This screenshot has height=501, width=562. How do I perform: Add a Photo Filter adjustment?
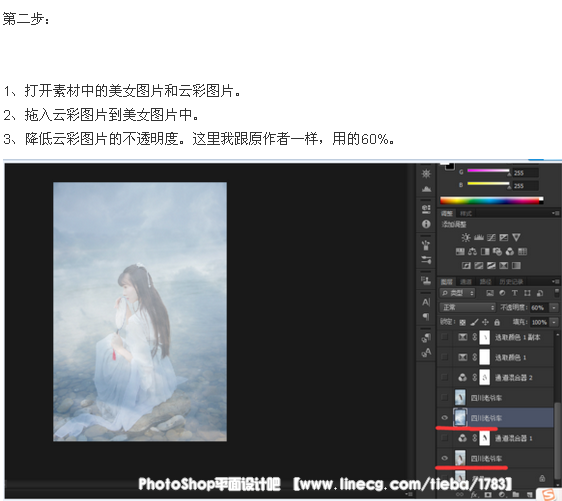497,252
